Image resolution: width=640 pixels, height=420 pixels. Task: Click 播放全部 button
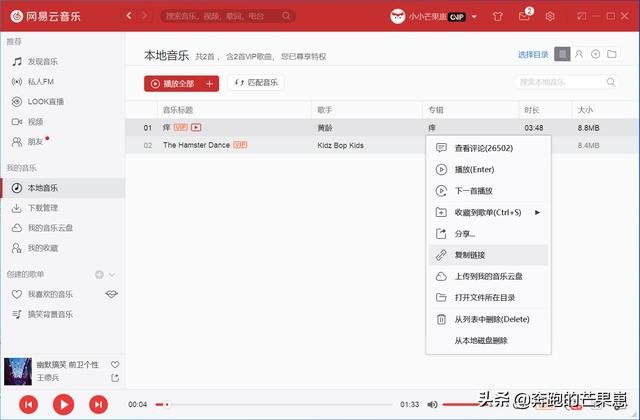[x=173, y=84]
